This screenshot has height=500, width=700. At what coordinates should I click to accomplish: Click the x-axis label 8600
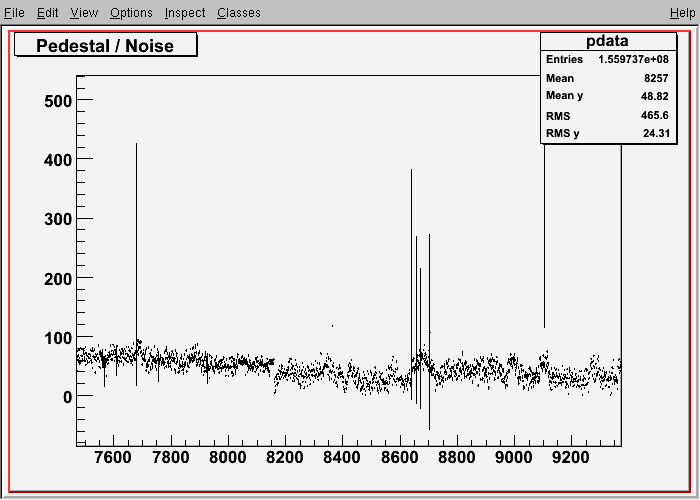[400, 458]
